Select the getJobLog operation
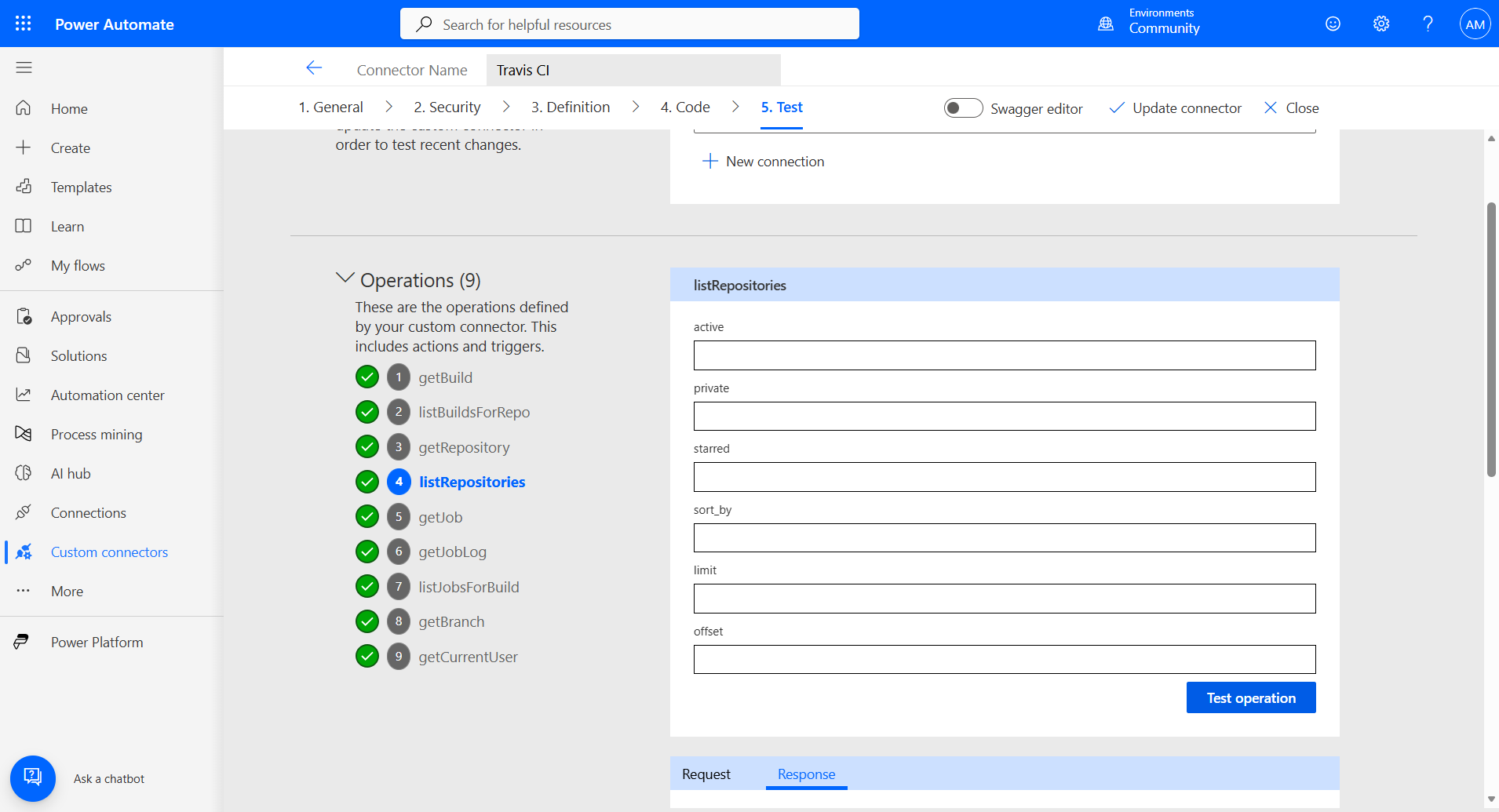1499x812 pixels. pos(452,552)
